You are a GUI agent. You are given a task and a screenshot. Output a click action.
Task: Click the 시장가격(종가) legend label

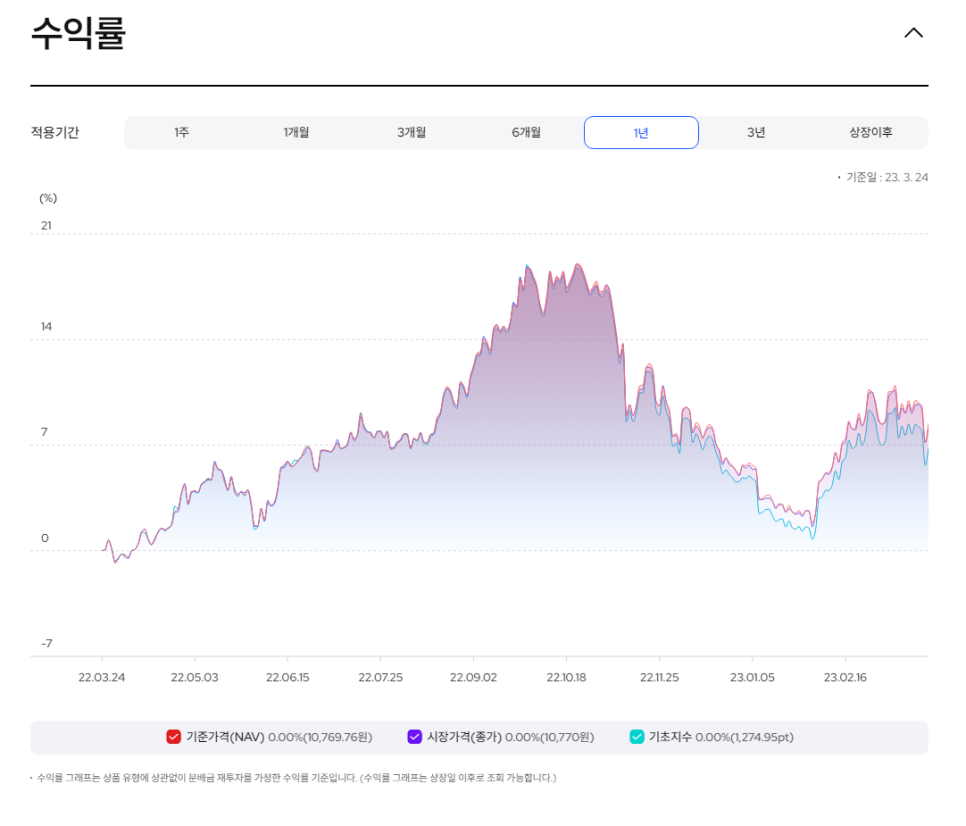pos(465,737)
